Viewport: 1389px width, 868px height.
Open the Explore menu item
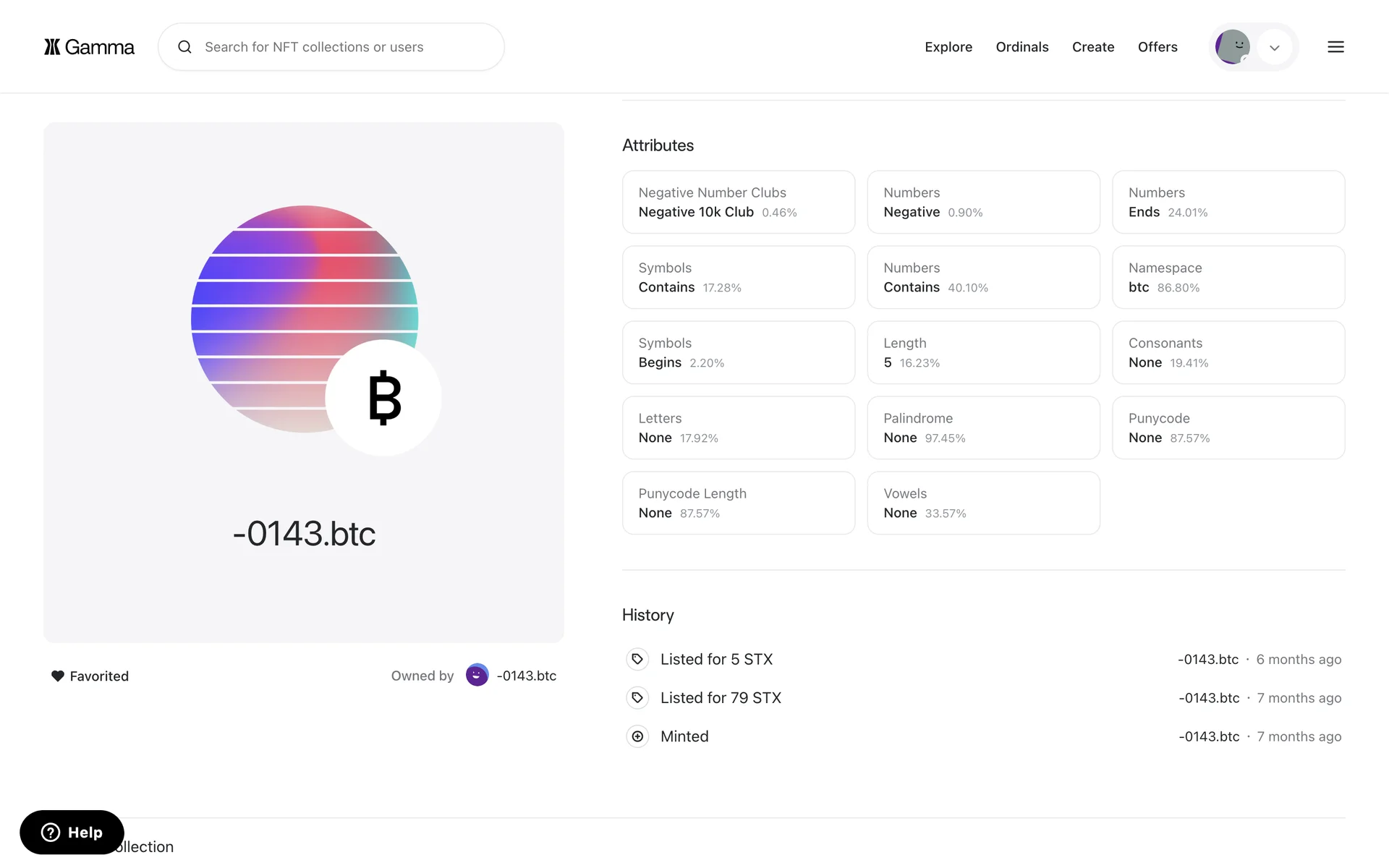(948, 47)
